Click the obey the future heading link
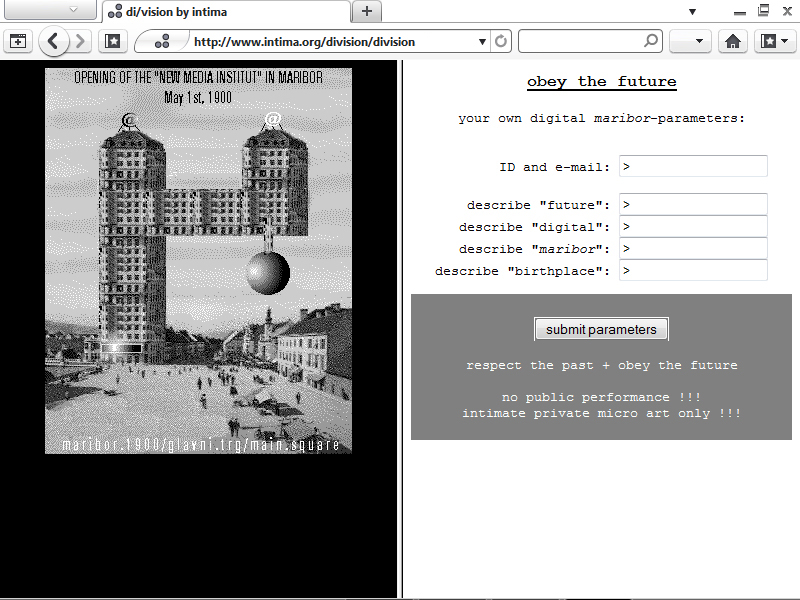Screen dimensions: 800x600 click(601, 82)
